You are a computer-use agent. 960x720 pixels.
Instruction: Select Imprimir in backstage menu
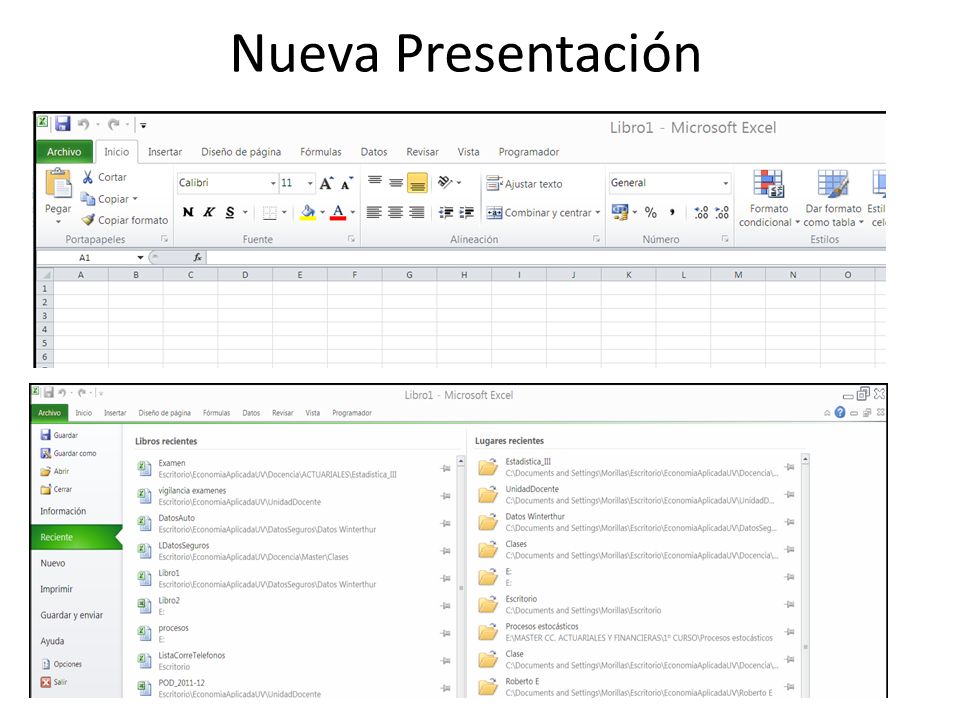point(56,589)
